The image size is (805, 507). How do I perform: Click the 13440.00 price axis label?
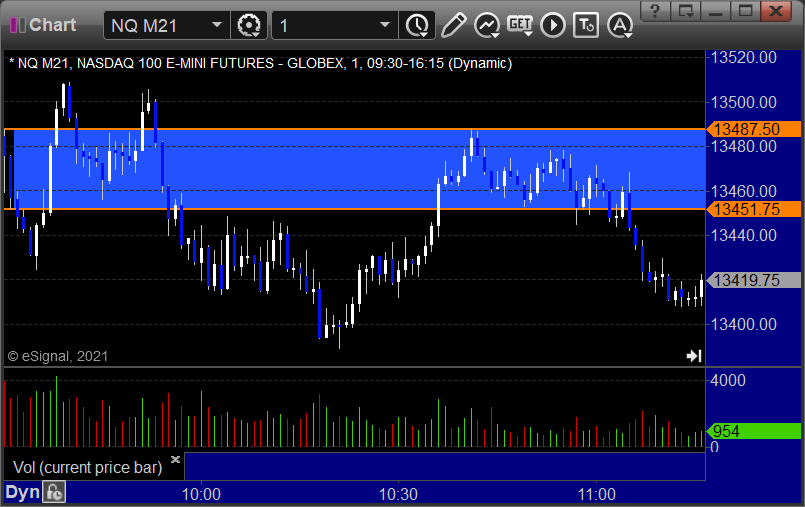[x=743, y=236]
